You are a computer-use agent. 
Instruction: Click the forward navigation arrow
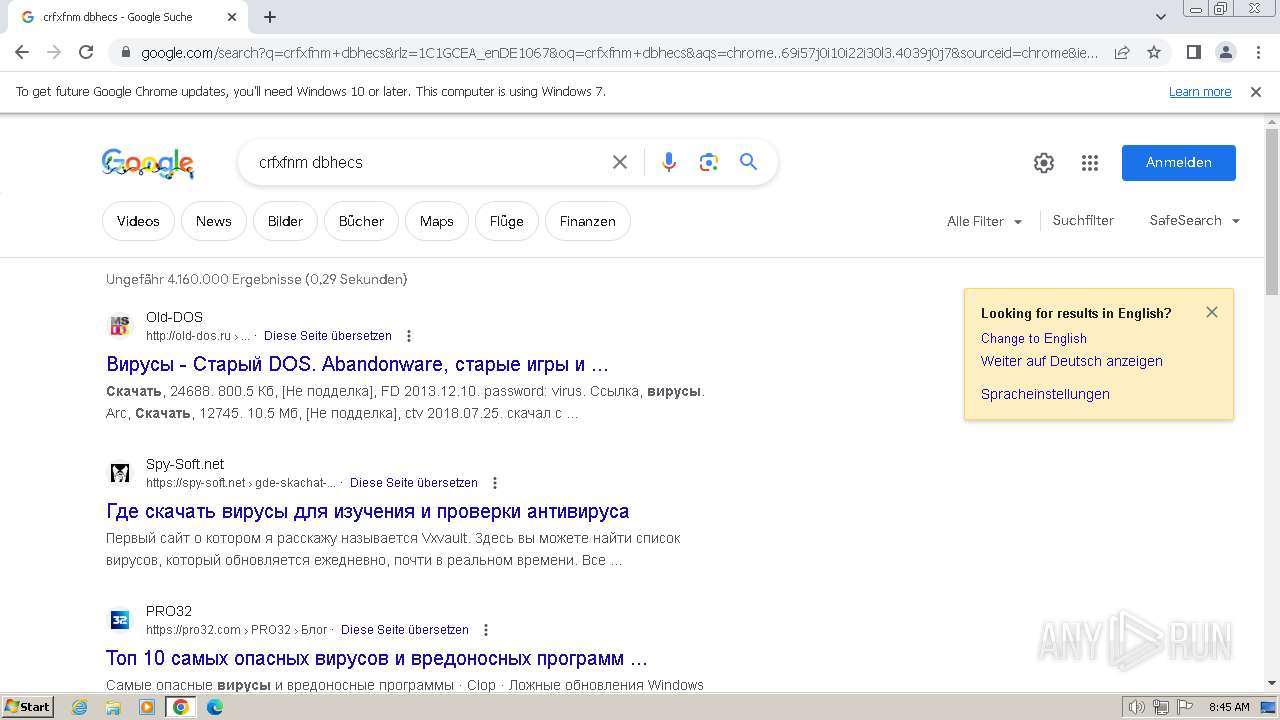coord(54,52)
